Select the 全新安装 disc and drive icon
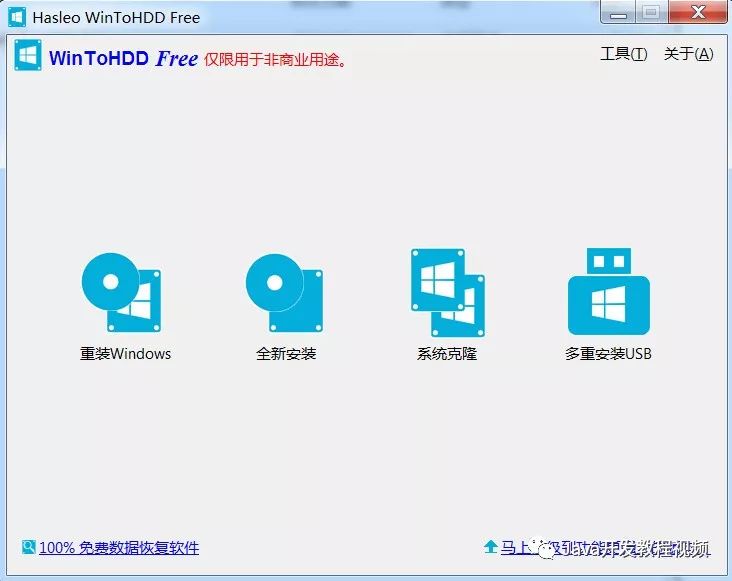The image size is (732, 581). pyautogui.click(x=284, y=293)
